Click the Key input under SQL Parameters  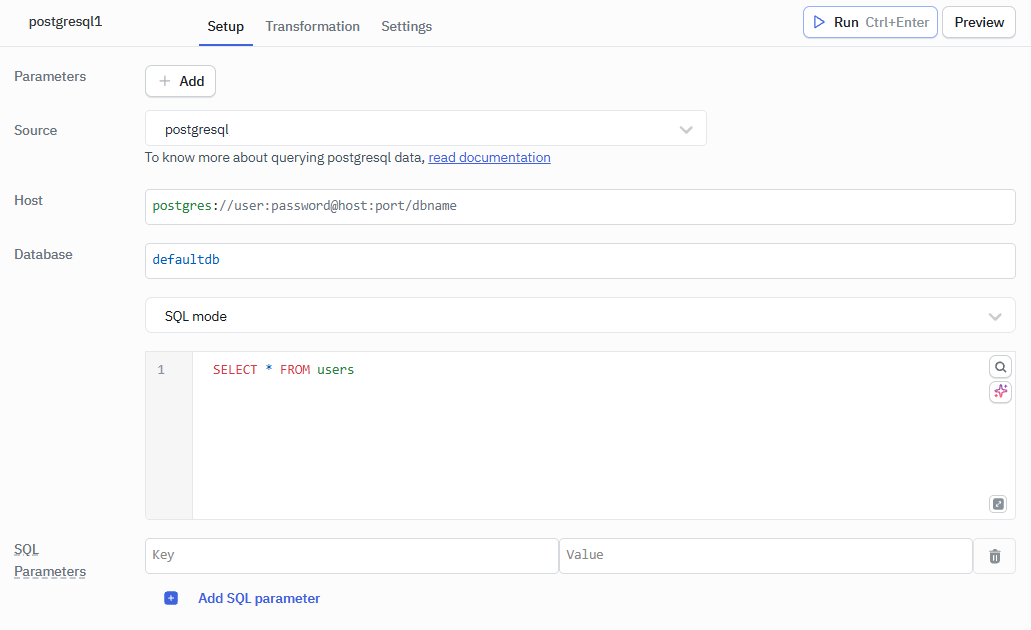(350, 556)
